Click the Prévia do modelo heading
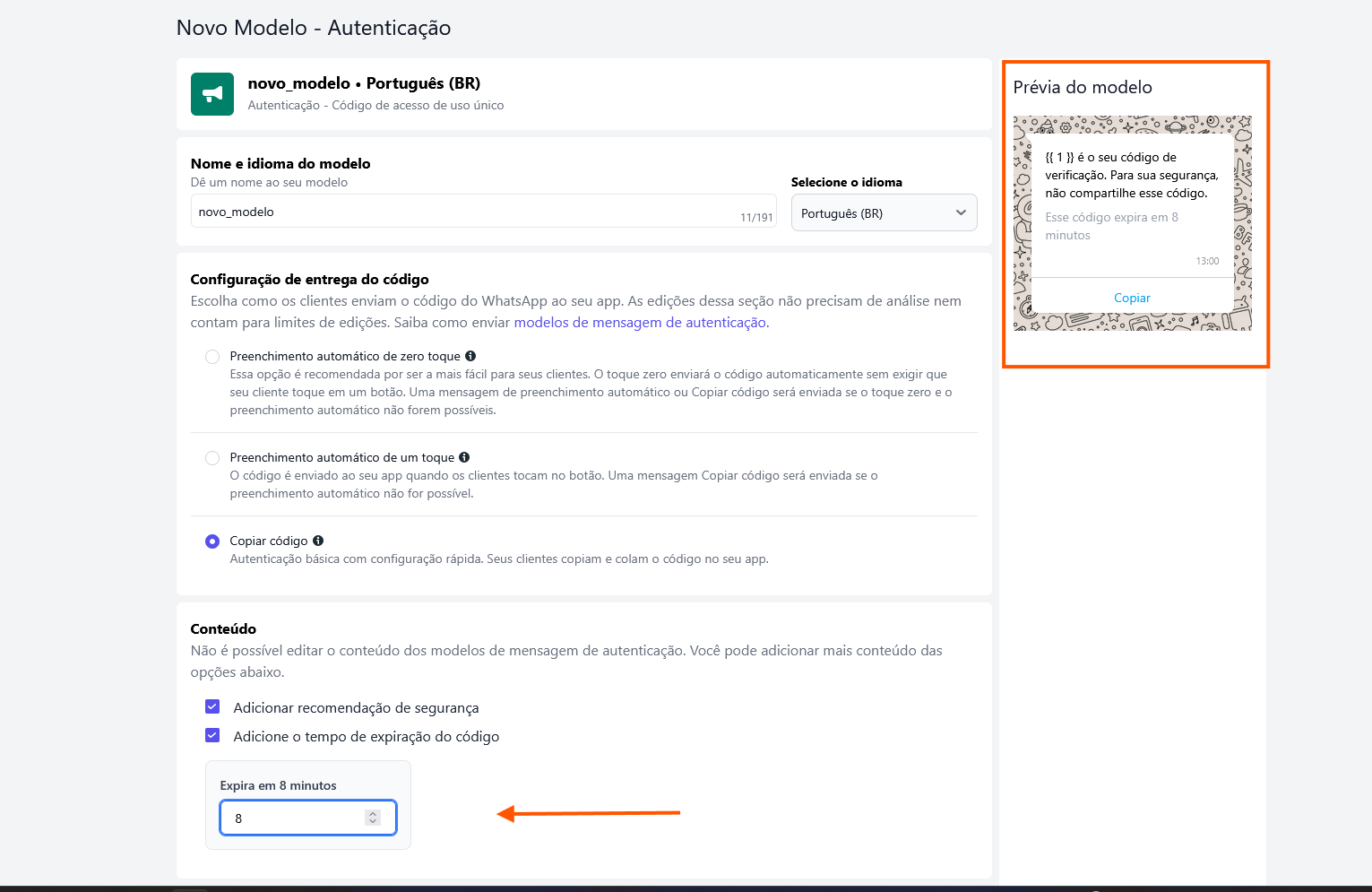 [x=1083, y=87]
